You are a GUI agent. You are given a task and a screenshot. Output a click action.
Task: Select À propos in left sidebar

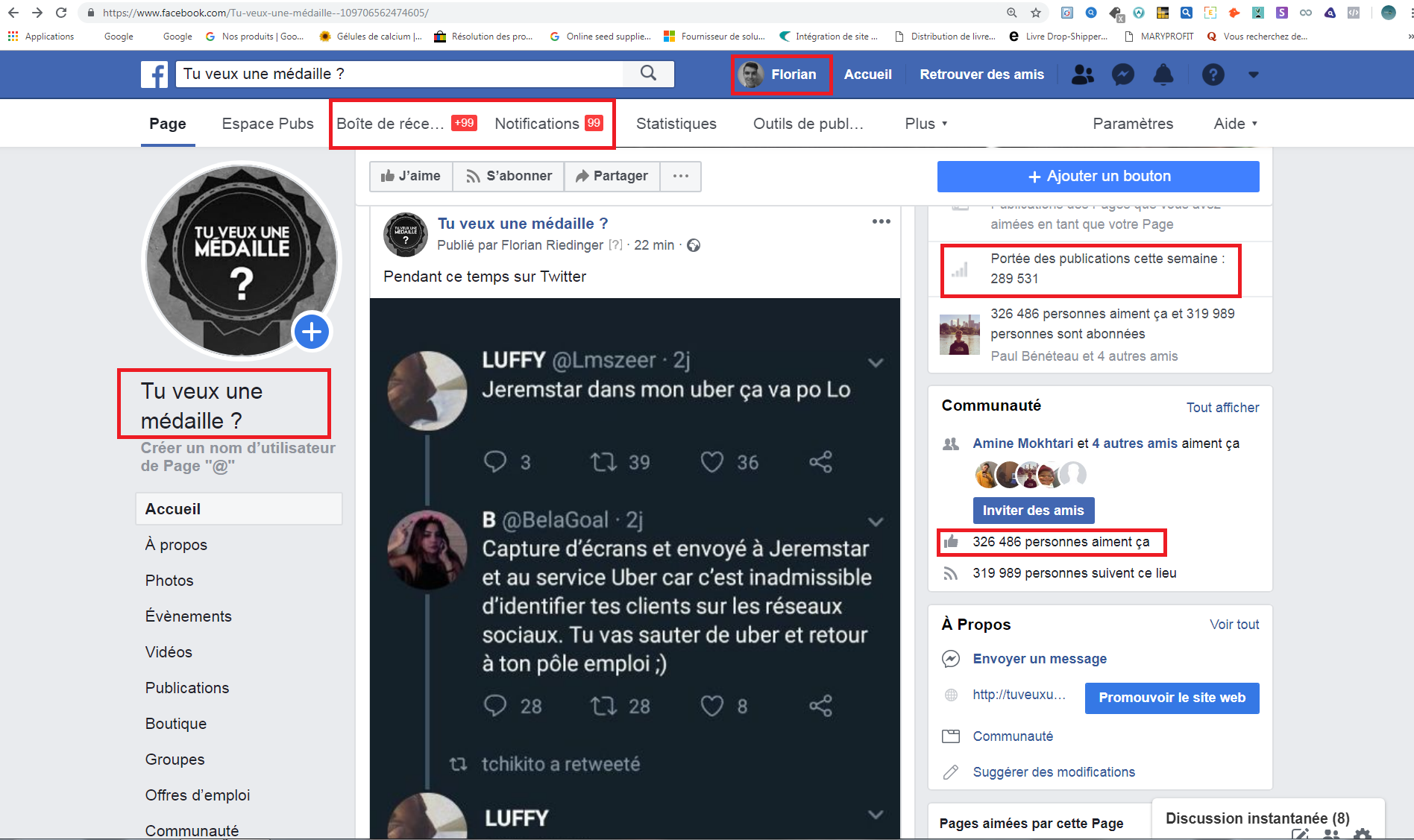(176, 545)
